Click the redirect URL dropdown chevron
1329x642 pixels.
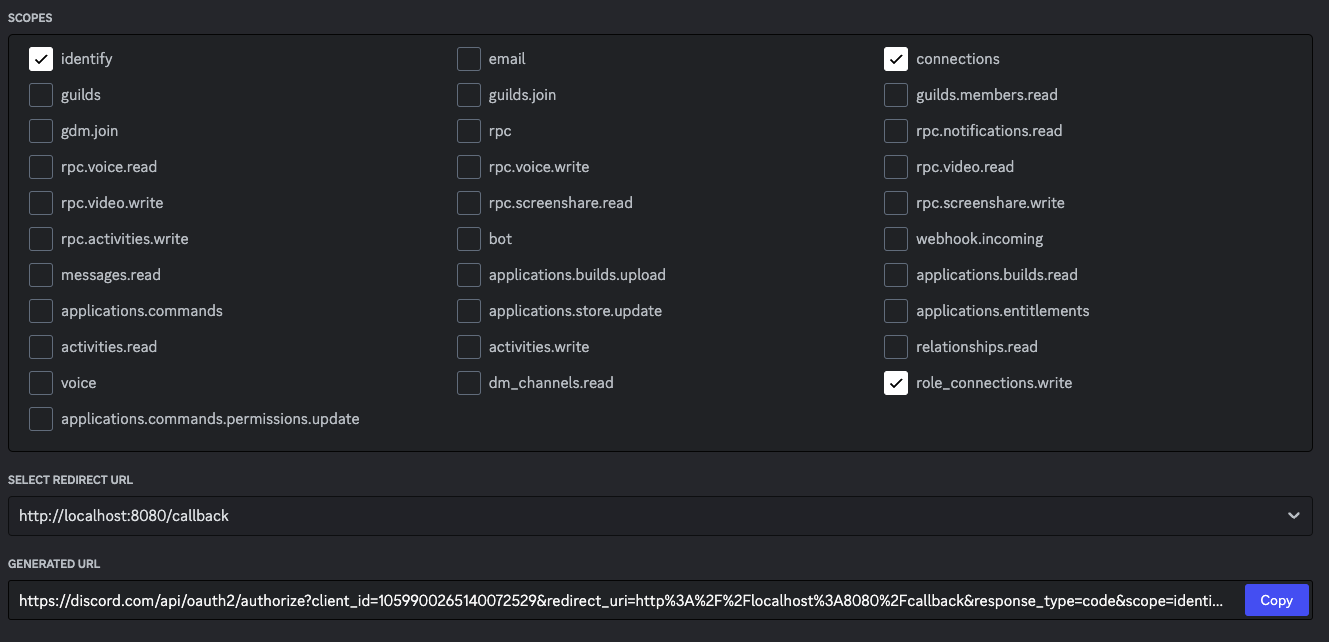tap(1294, 516)
